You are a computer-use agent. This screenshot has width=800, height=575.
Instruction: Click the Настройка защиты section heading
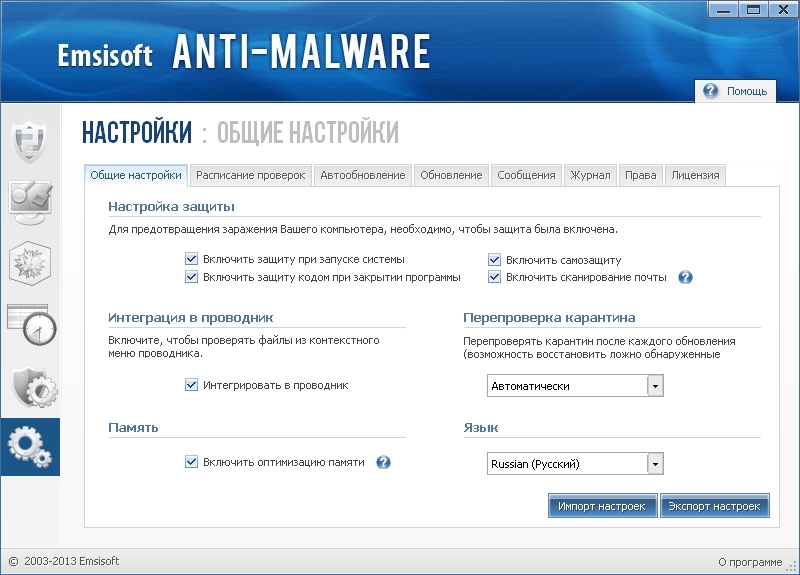point(171,207)
